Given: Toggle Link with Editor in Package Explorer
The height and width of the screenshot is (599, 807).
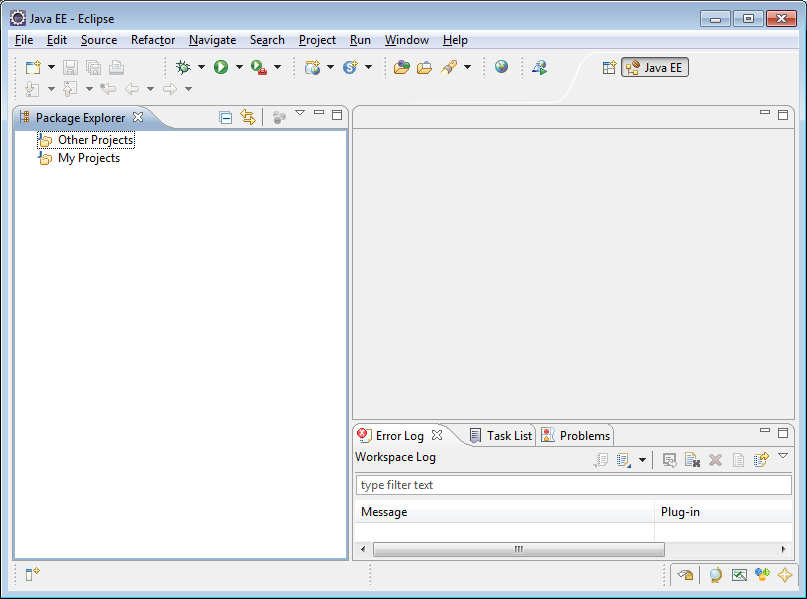Looking at the screenshot, I should pos(248,117).
